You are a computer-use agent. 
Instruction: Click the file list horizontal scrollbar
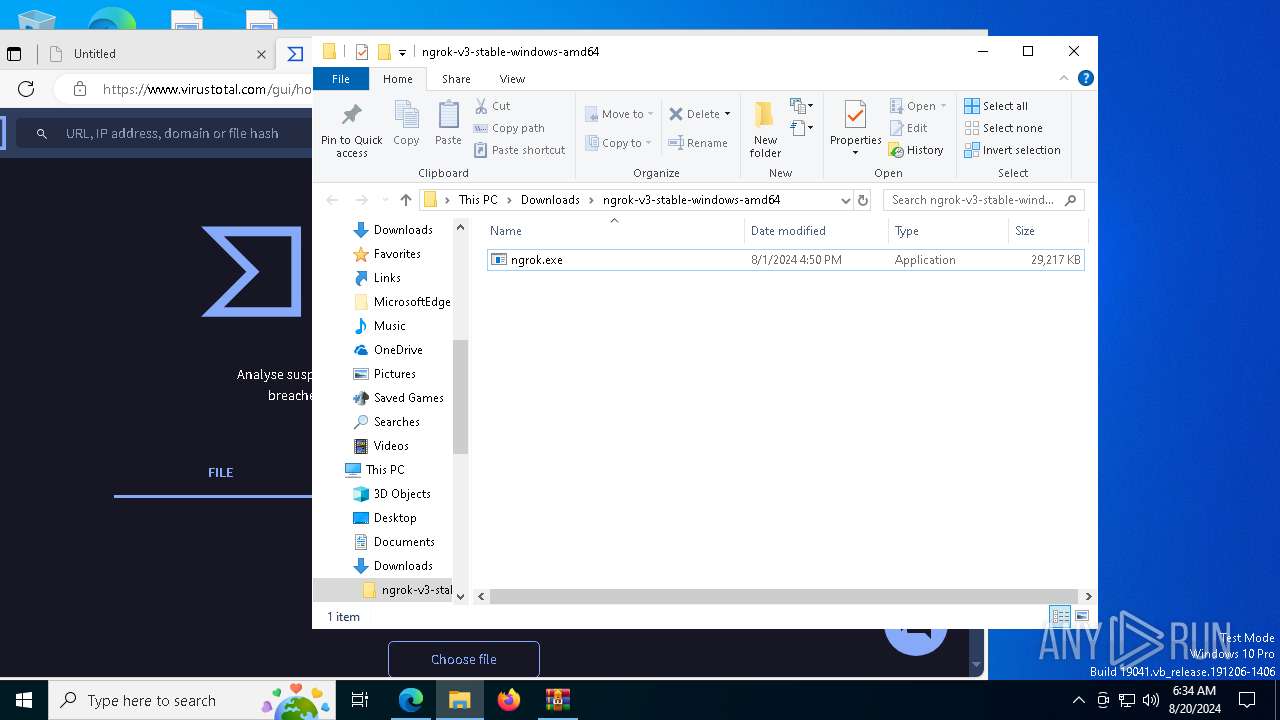(785, 596)
